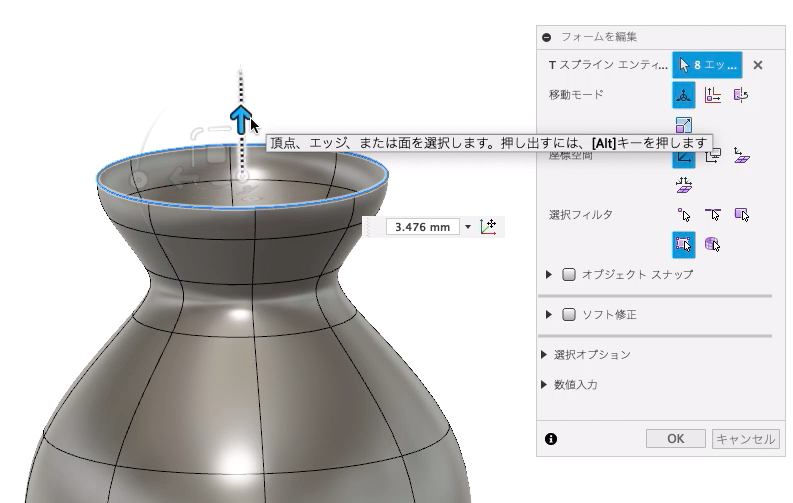Activate the T-Spline entity selection box
The width and height of the screenshot is (793, 503).
tap(707, 65)
